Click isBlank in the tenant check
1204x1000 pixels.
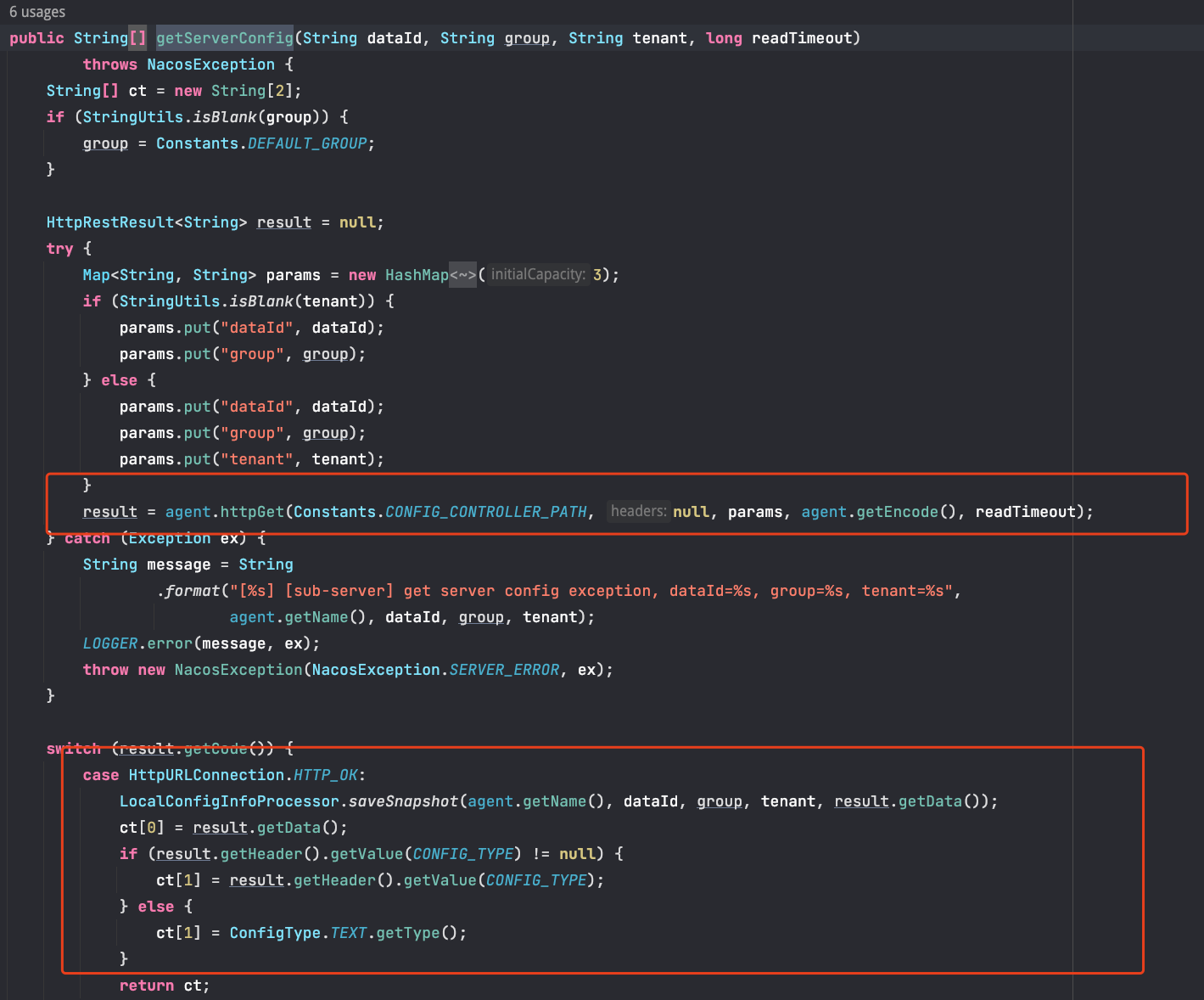tap(261, 301)
